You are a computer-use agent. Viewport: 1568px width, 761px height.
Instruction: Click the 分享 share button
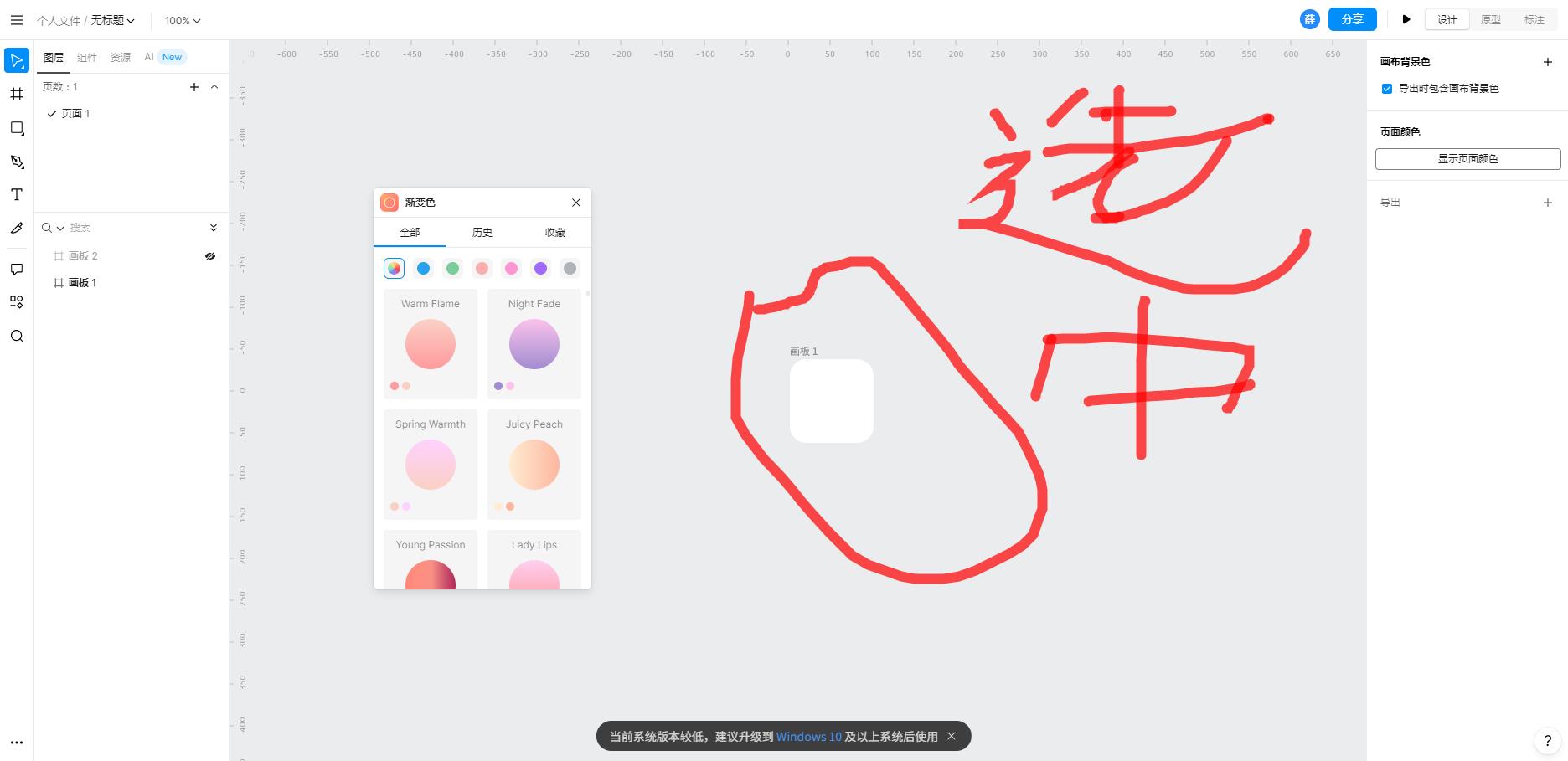(1353, 19)
